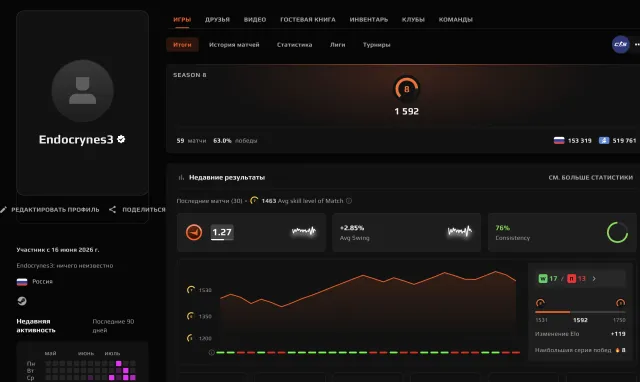The image size is (640, 382).
Task: Click the blue region ranking icon 519 761
Action: [x=604, y=140]
